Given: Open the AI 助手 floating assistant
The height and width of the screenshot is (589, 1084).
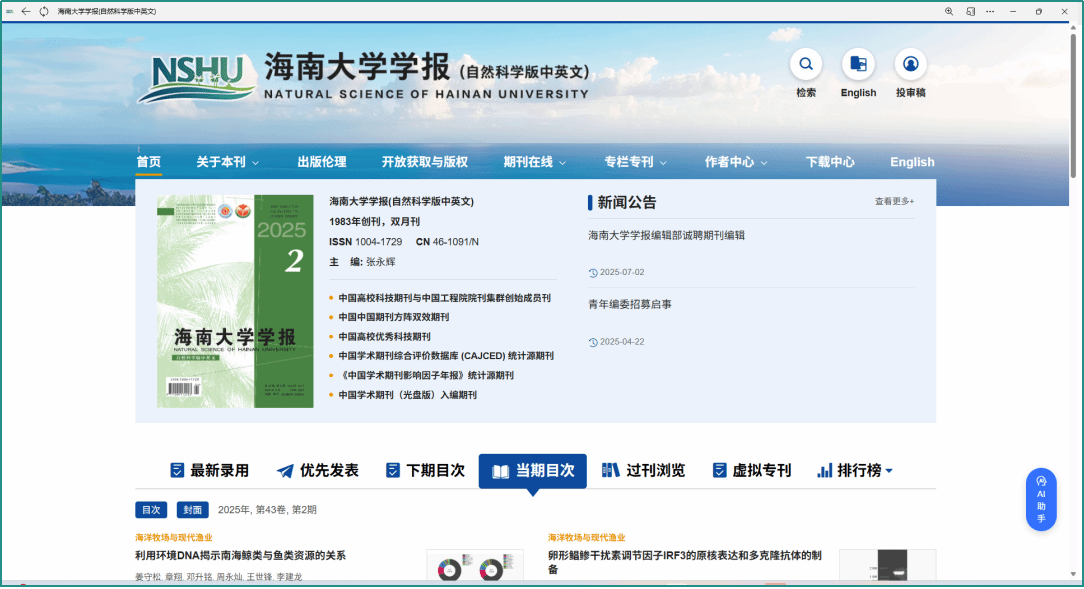Looking at the screenshot, I should point(1041,499).
